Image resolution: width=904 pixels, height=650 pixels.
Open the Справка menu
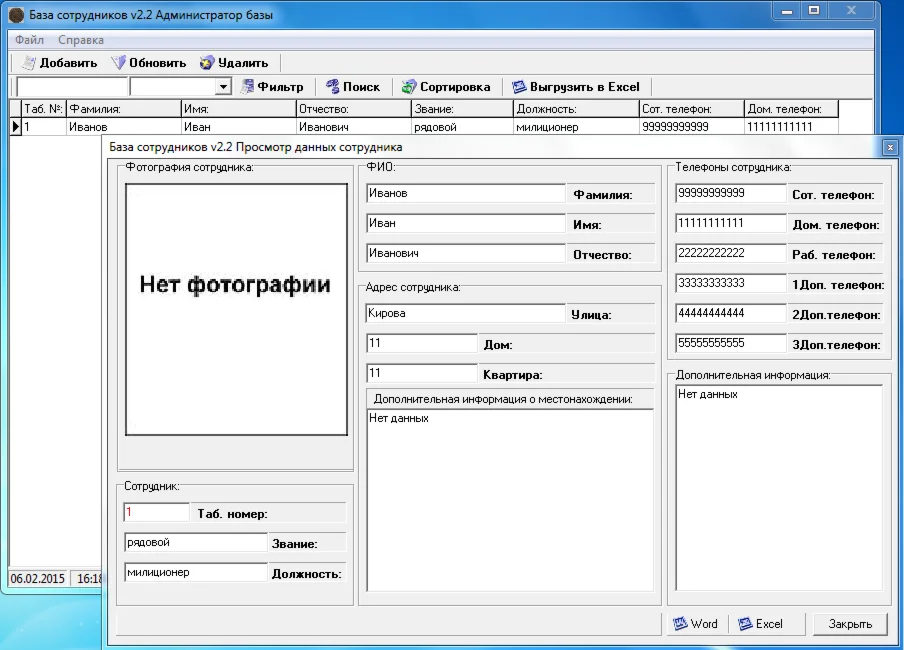point(81,40)
